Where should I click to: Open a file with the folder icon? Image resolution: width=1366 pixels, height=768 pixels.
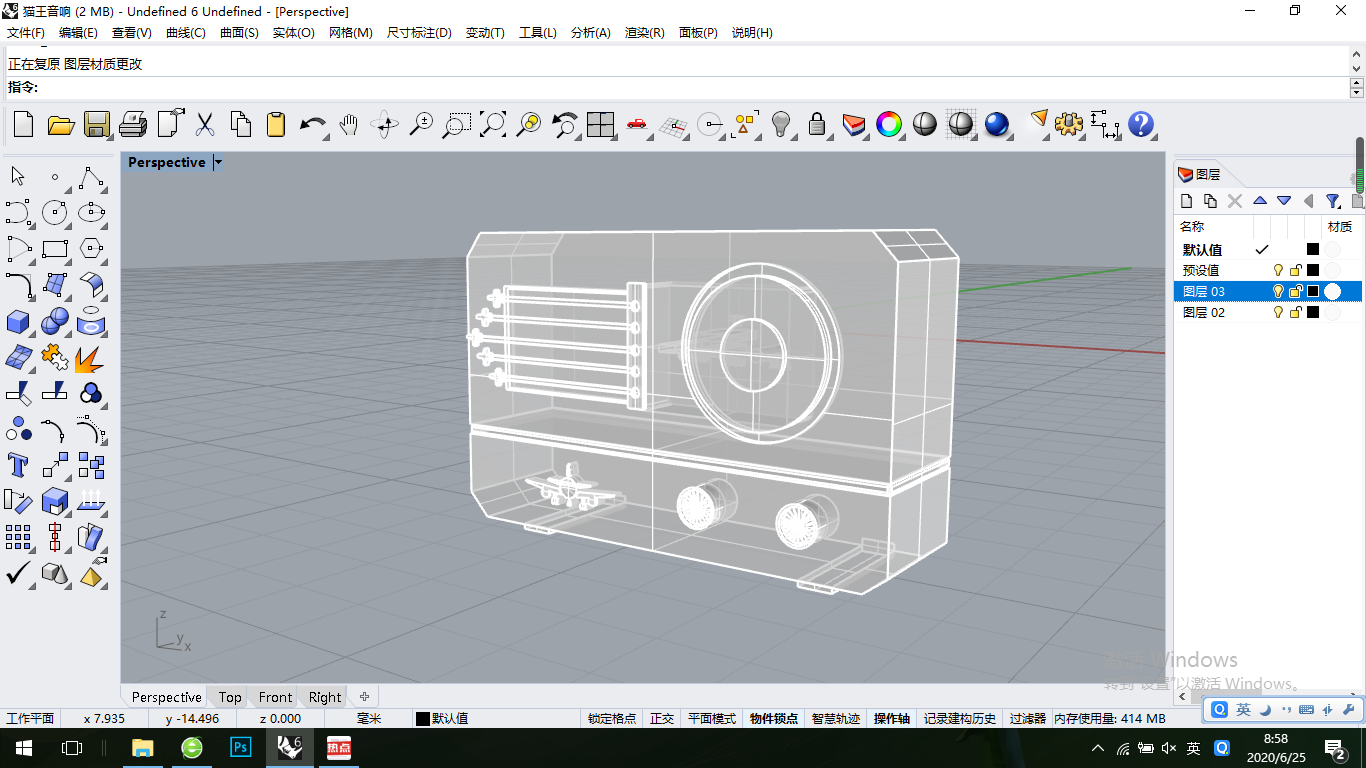coord(61,124)
